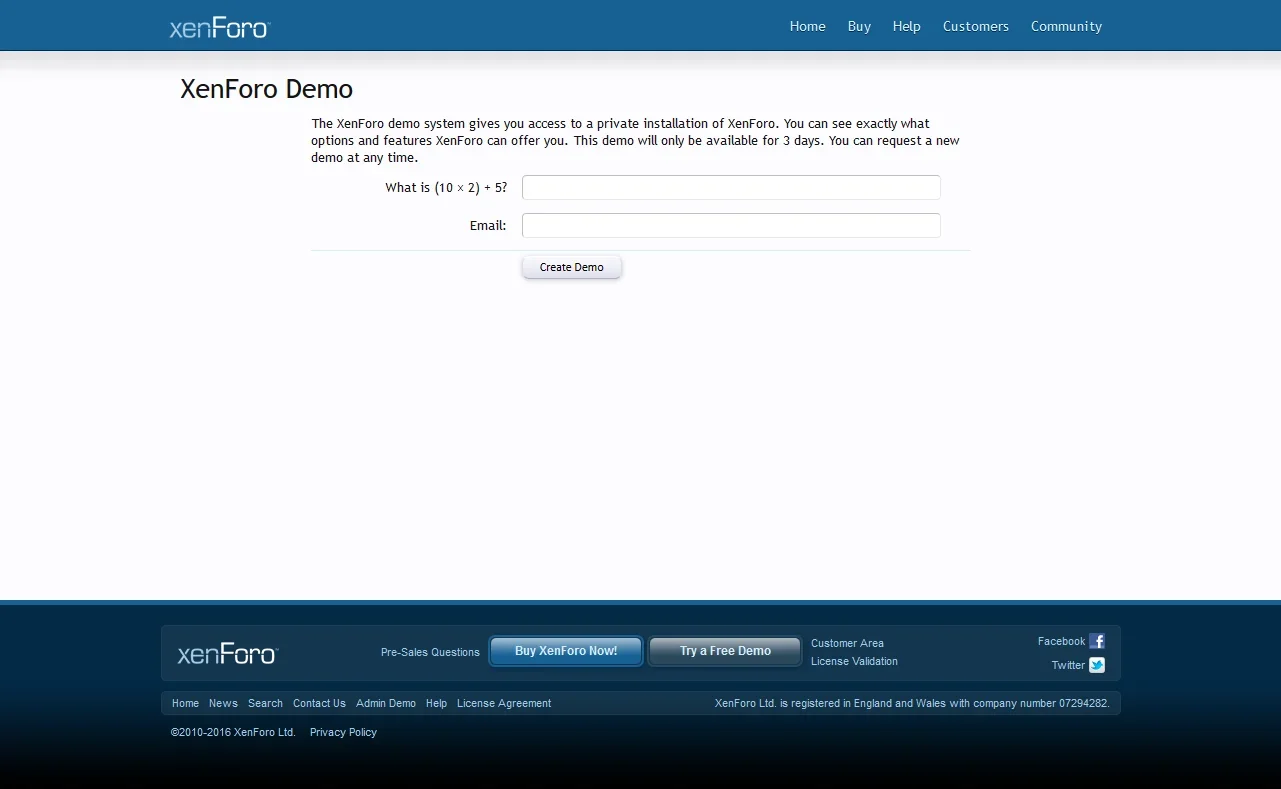Click the Create Demo button
The width and height of the screenshot is (1281, 789).
[572, 267]
